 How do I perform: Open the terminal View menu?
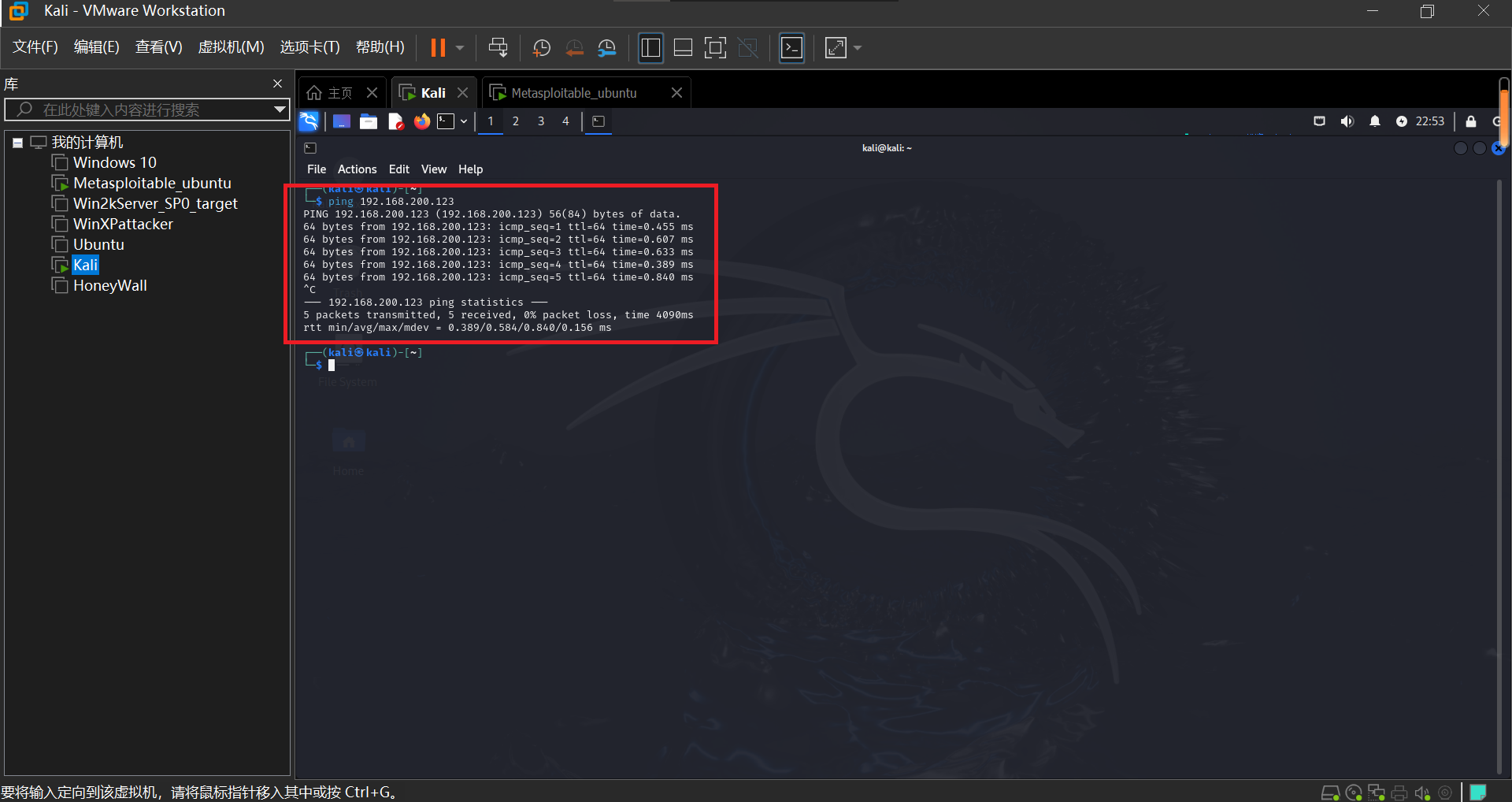coord(434,169)
